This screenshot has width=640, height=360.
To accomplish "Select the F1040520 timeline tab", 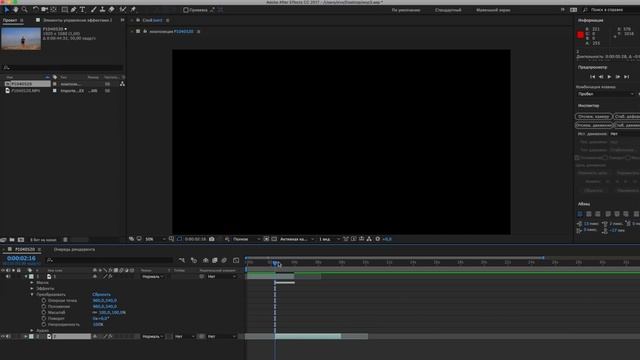I will [25, 249].
